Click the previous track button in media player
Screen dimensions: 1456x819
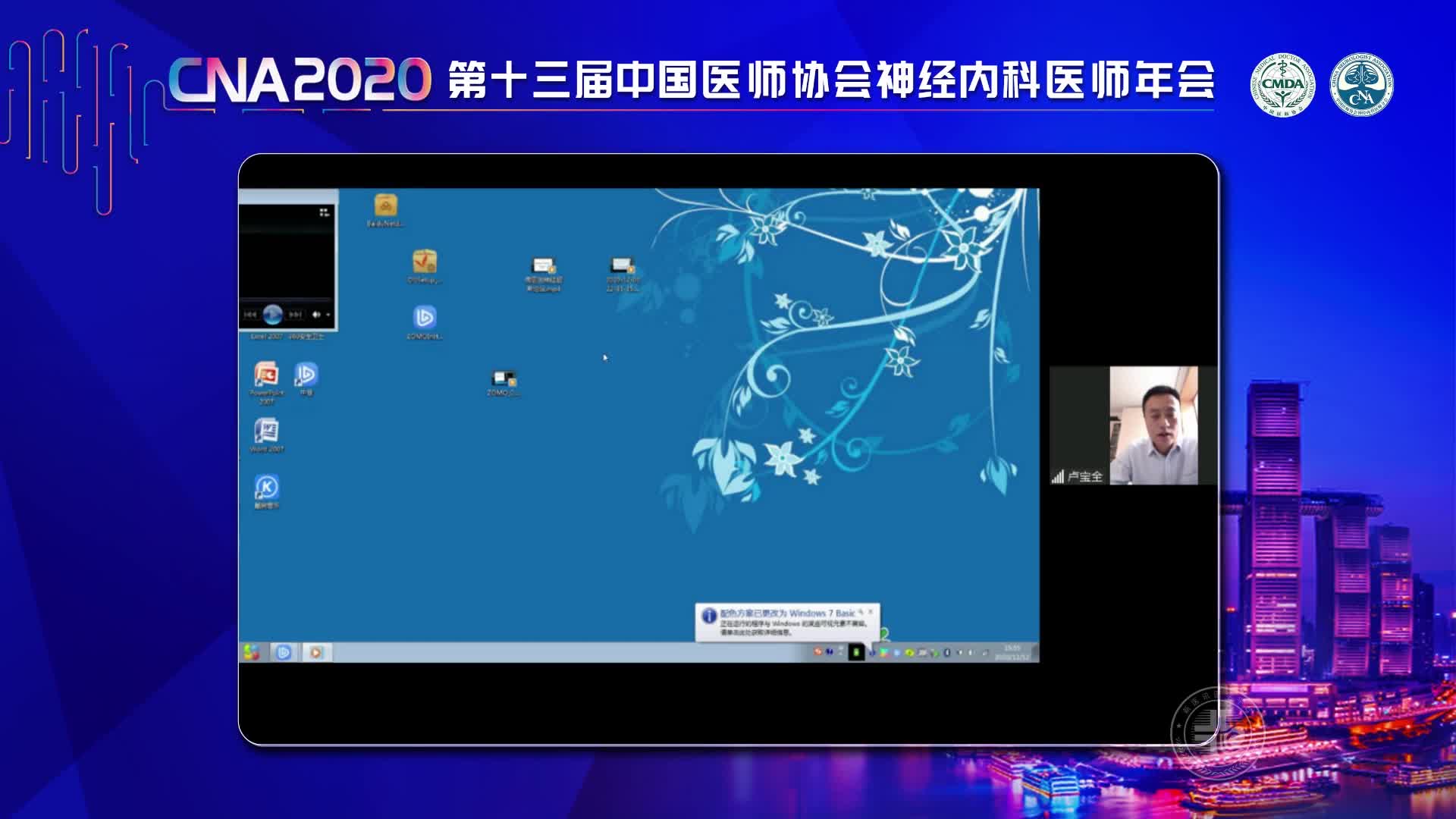click(250, 314)
